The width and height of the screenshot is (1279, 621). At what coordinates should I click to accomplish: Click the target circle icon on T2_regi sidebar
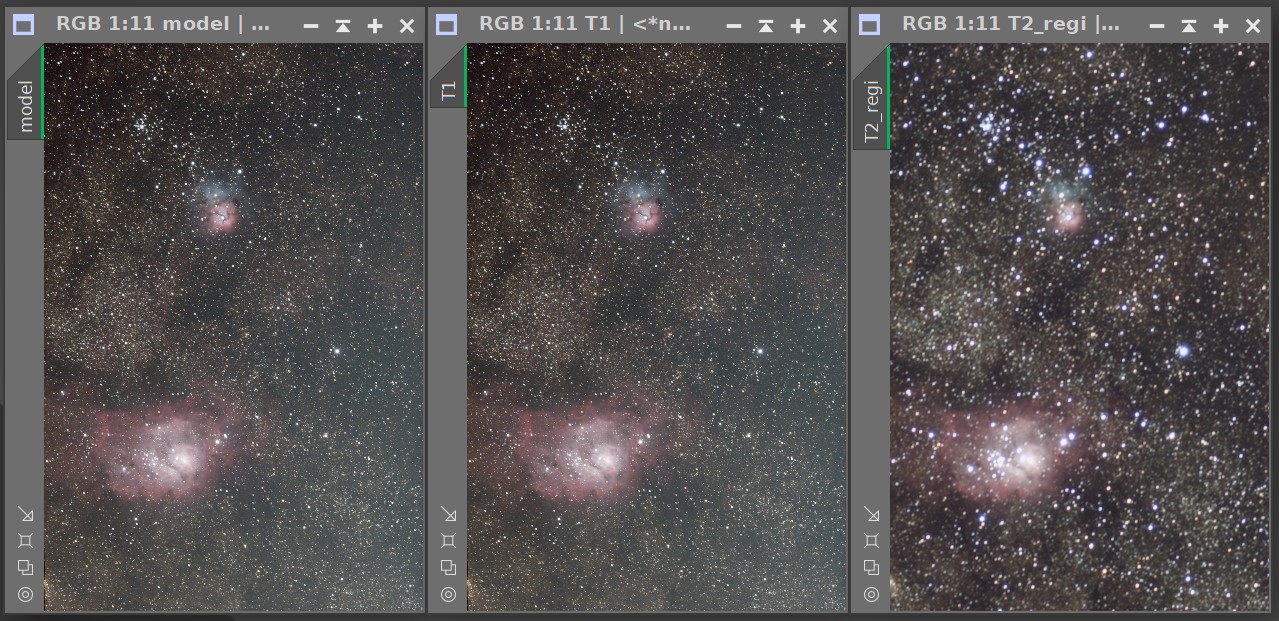(872, 594)
